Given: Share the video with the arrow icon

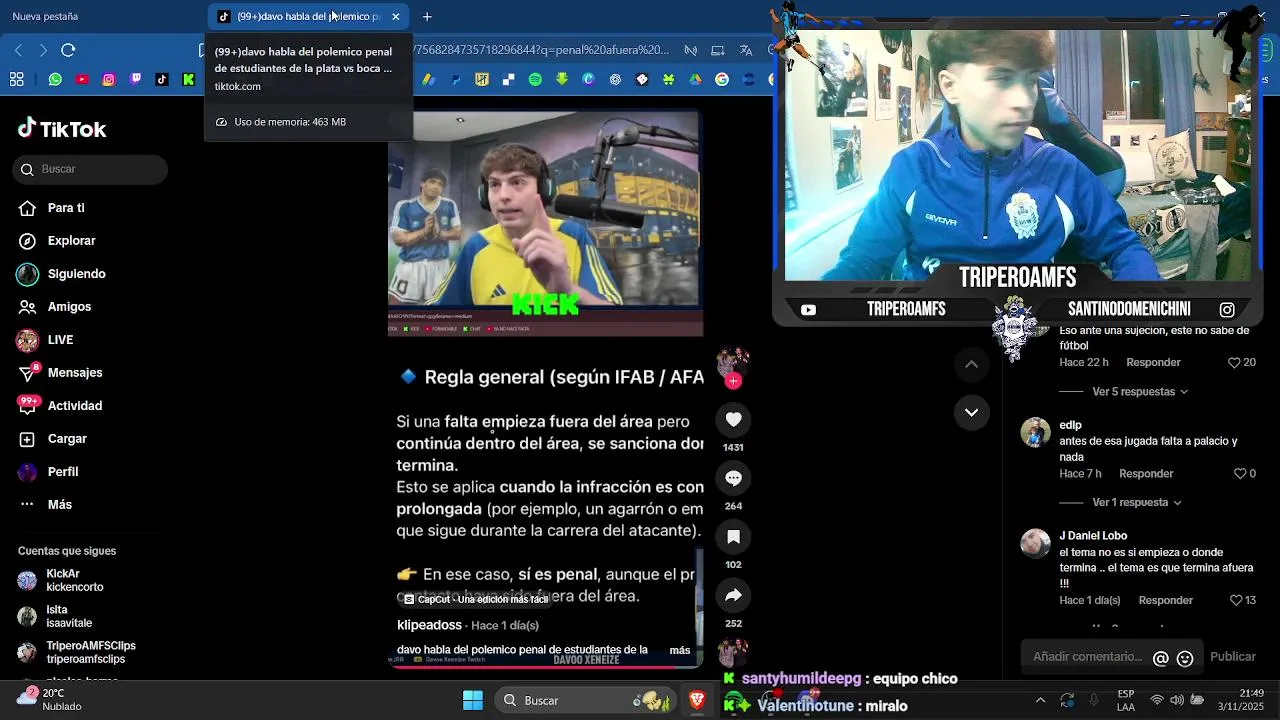Looking at the screenshot, I should click(x=733, y=595).
